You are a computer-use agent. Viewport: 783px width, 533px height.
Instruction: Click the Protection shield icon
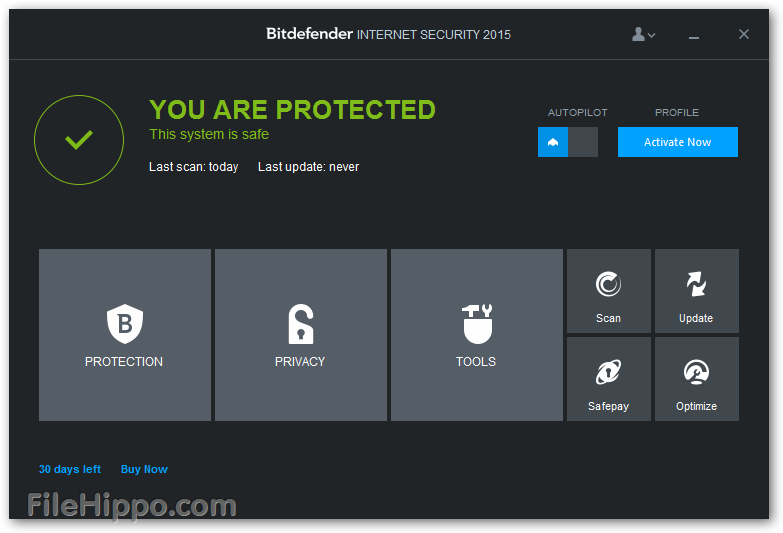pos(125,324)
